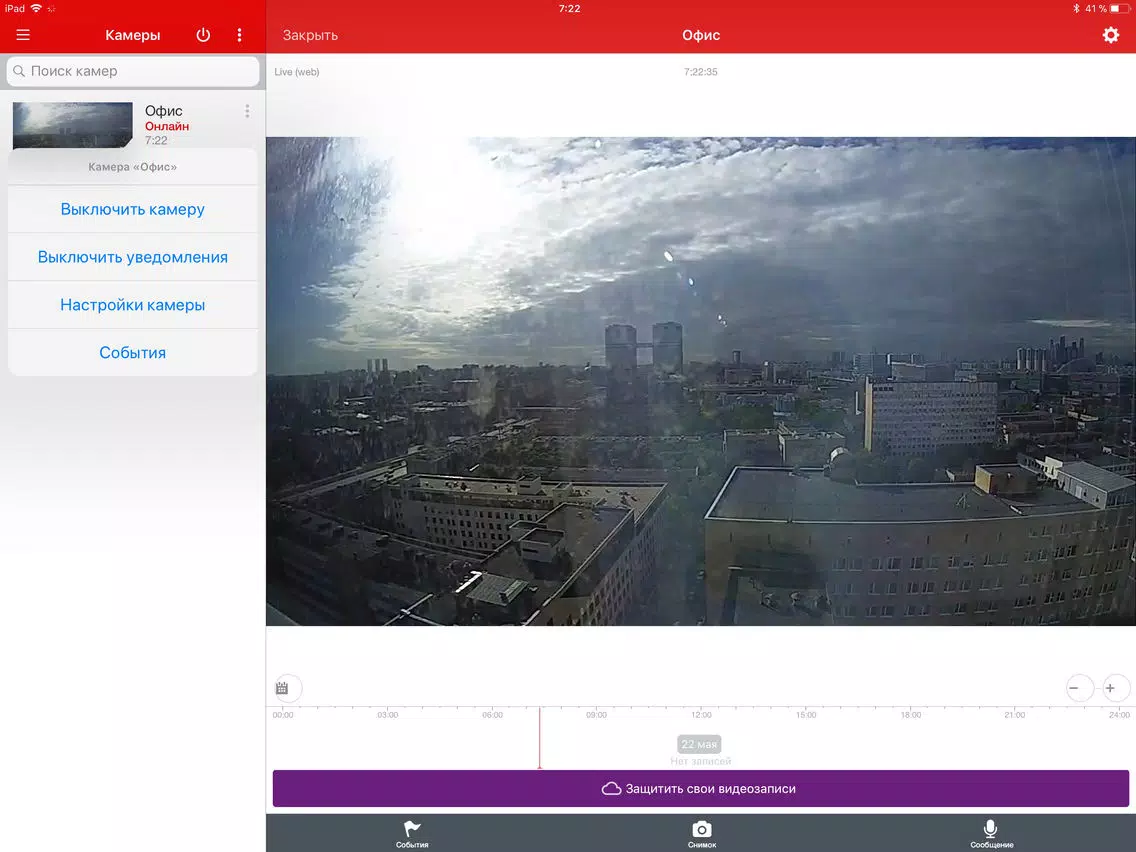
Task: Open the three-dot menu in Камеры header
Action: (240, 35)
